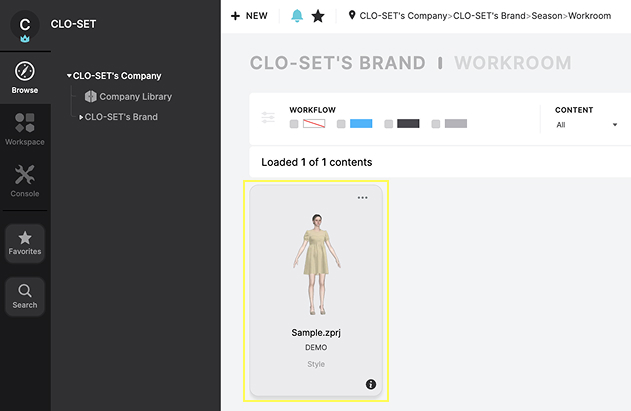631x411 pixels.
Task: Select CLO-SET's Brand tree label
Action: click(121, 117)
